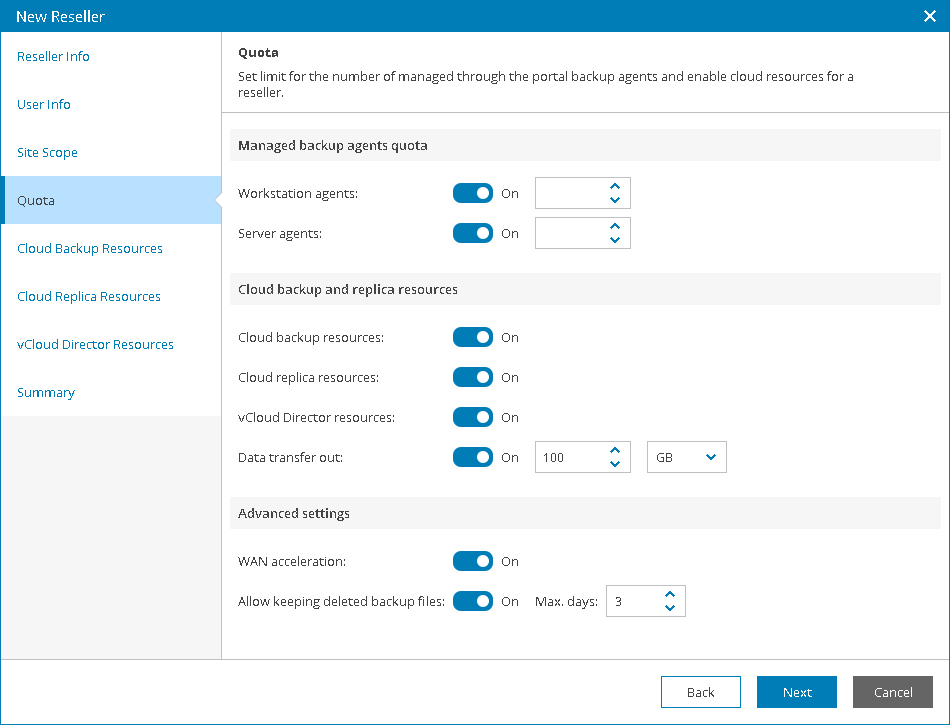Toggle Workstation agents switch off
This screenshot has height=725, width=950.
pyautogui.click(x=473, y=193)
